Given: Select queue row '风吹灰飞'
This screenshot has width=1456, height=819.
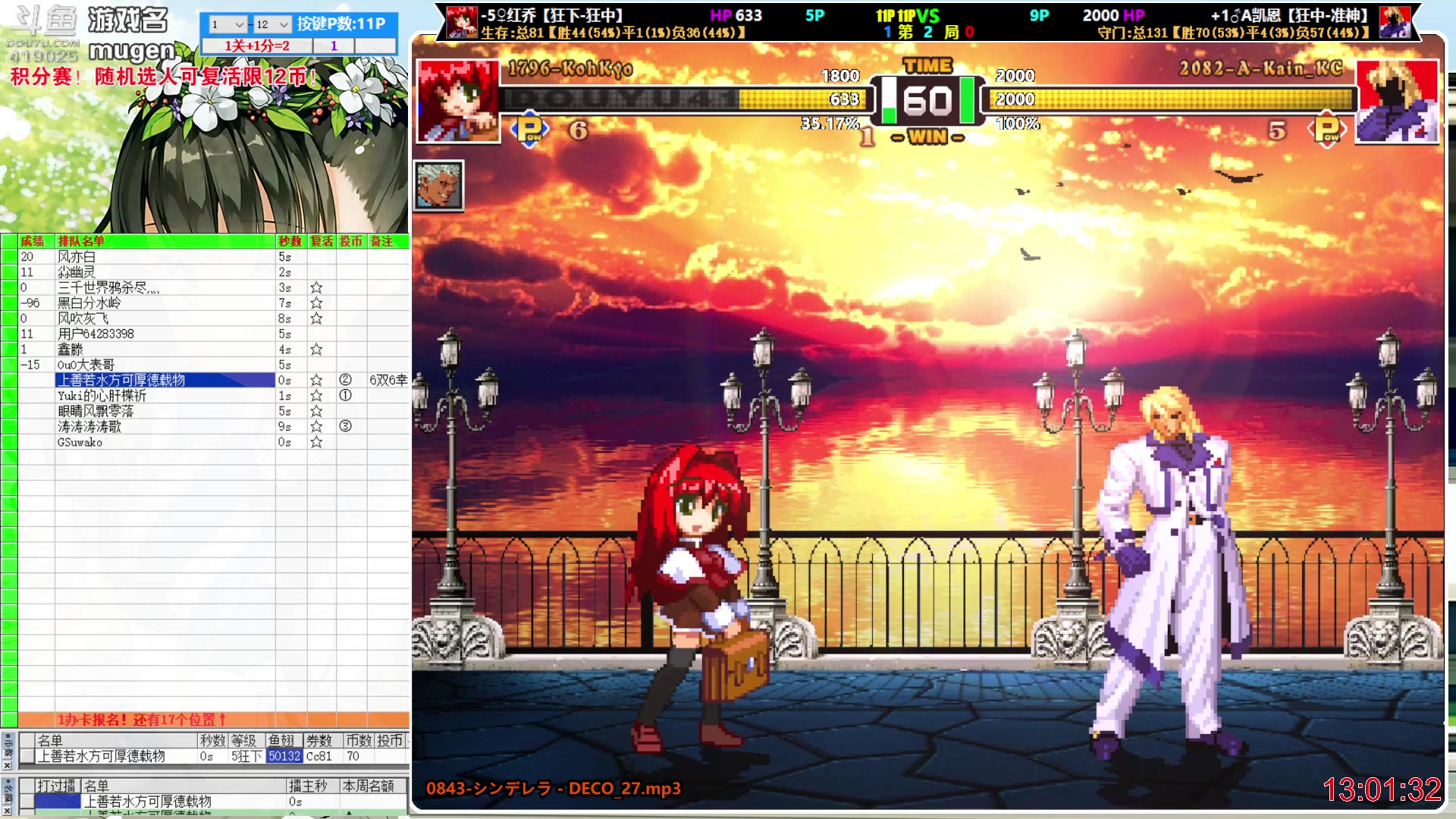Looking at the screenshot, I should tap(165, 318).
